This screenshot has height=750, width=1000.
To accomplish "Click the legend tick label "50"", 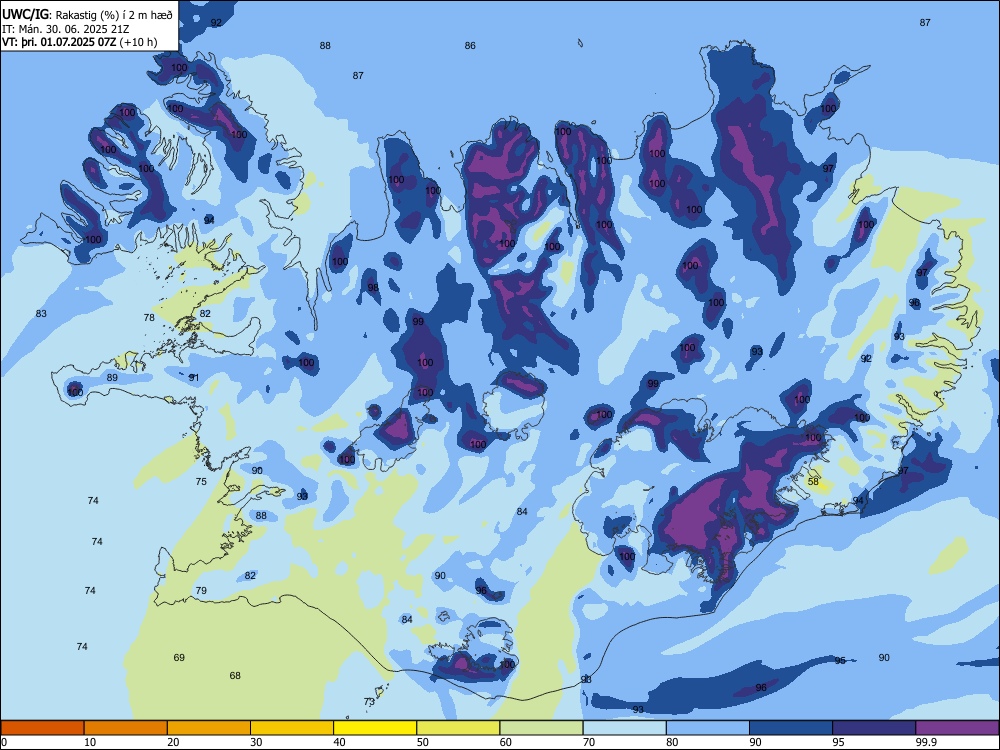I will pos(422,742).
